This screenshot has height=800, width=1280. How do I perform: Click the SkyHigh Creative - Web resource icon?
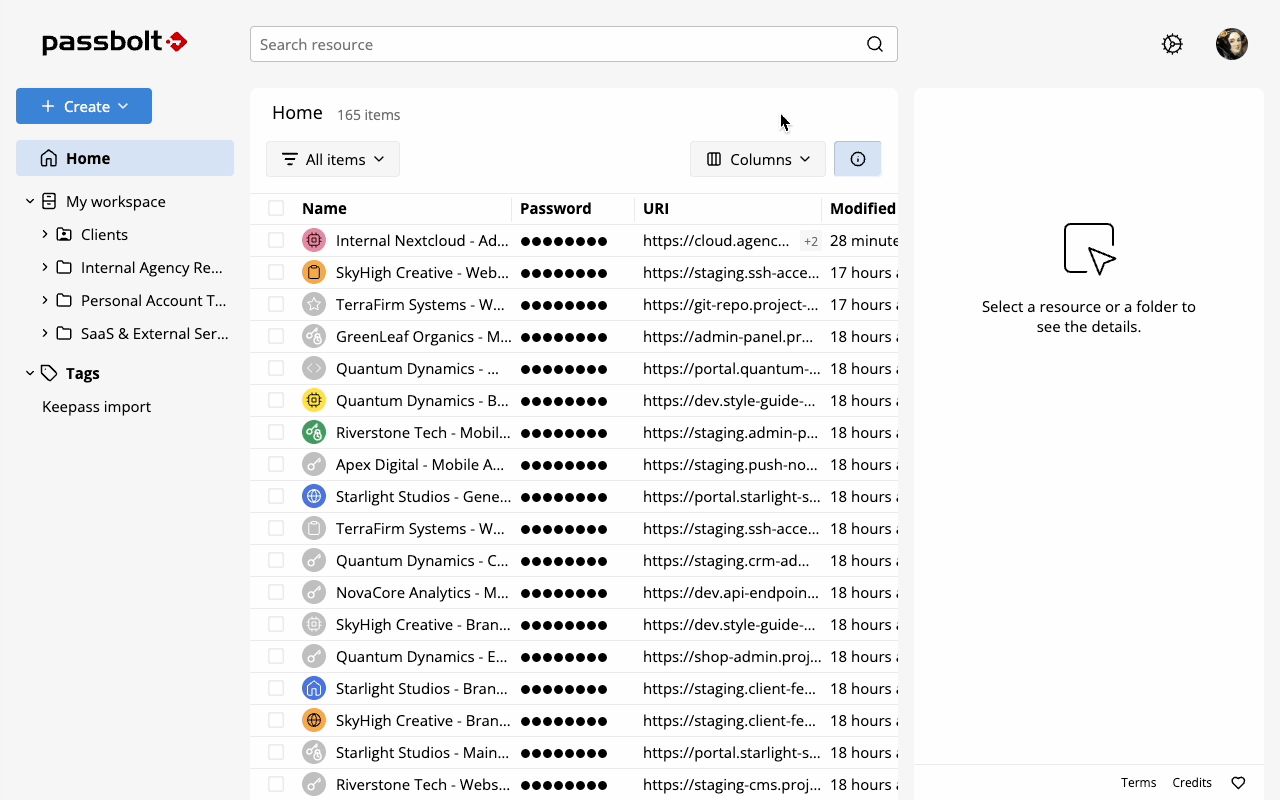314,272
